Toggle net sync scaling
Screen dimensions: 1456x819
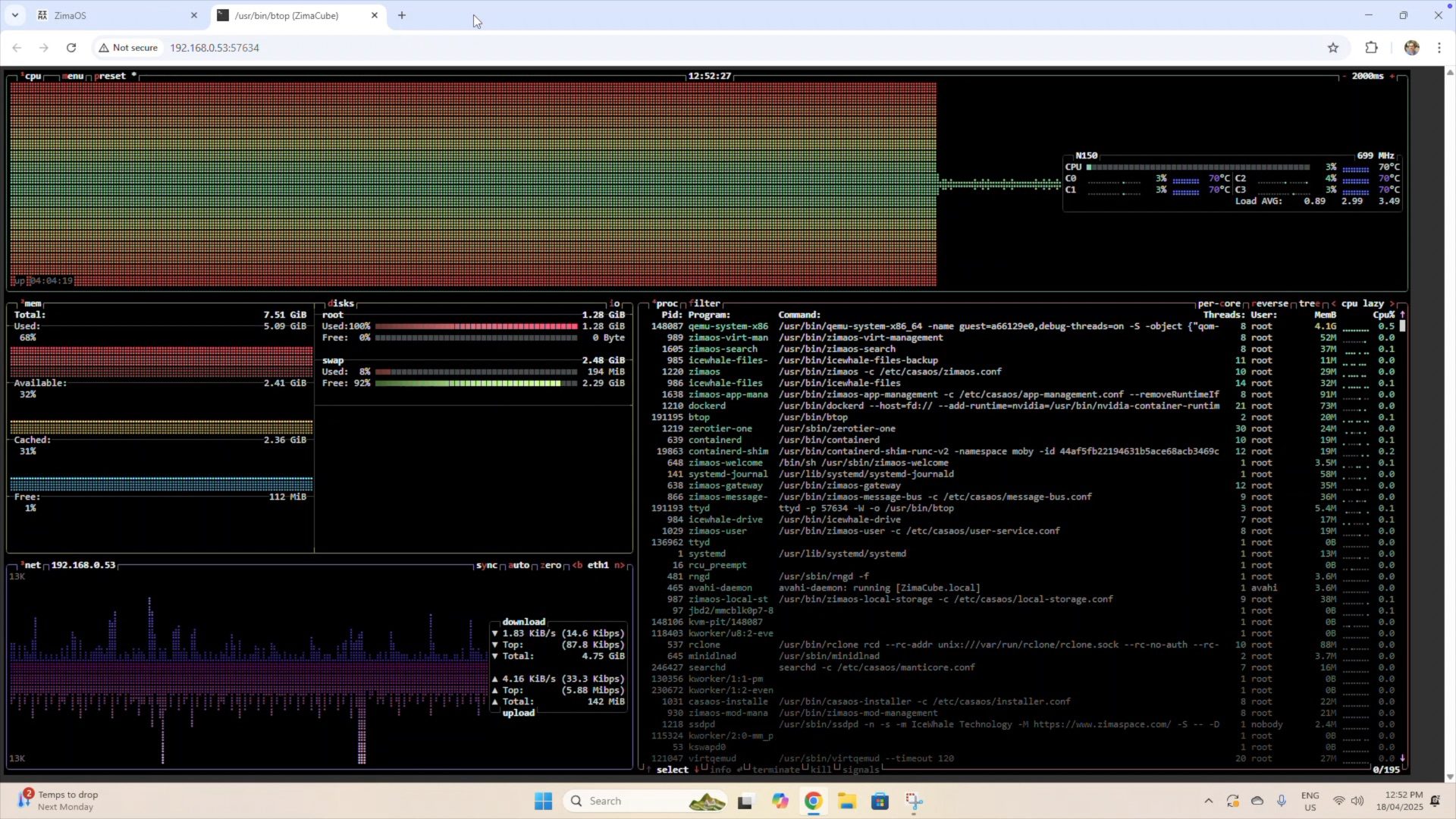click(486, 566)
